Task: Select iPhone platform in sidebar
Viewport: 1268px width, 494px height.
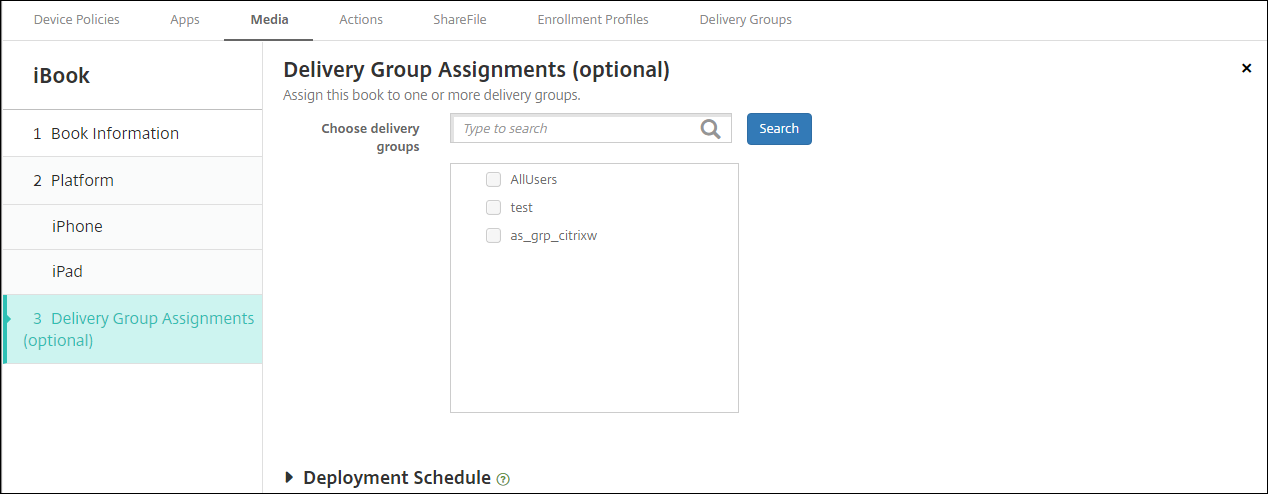Action: (77, 227)
